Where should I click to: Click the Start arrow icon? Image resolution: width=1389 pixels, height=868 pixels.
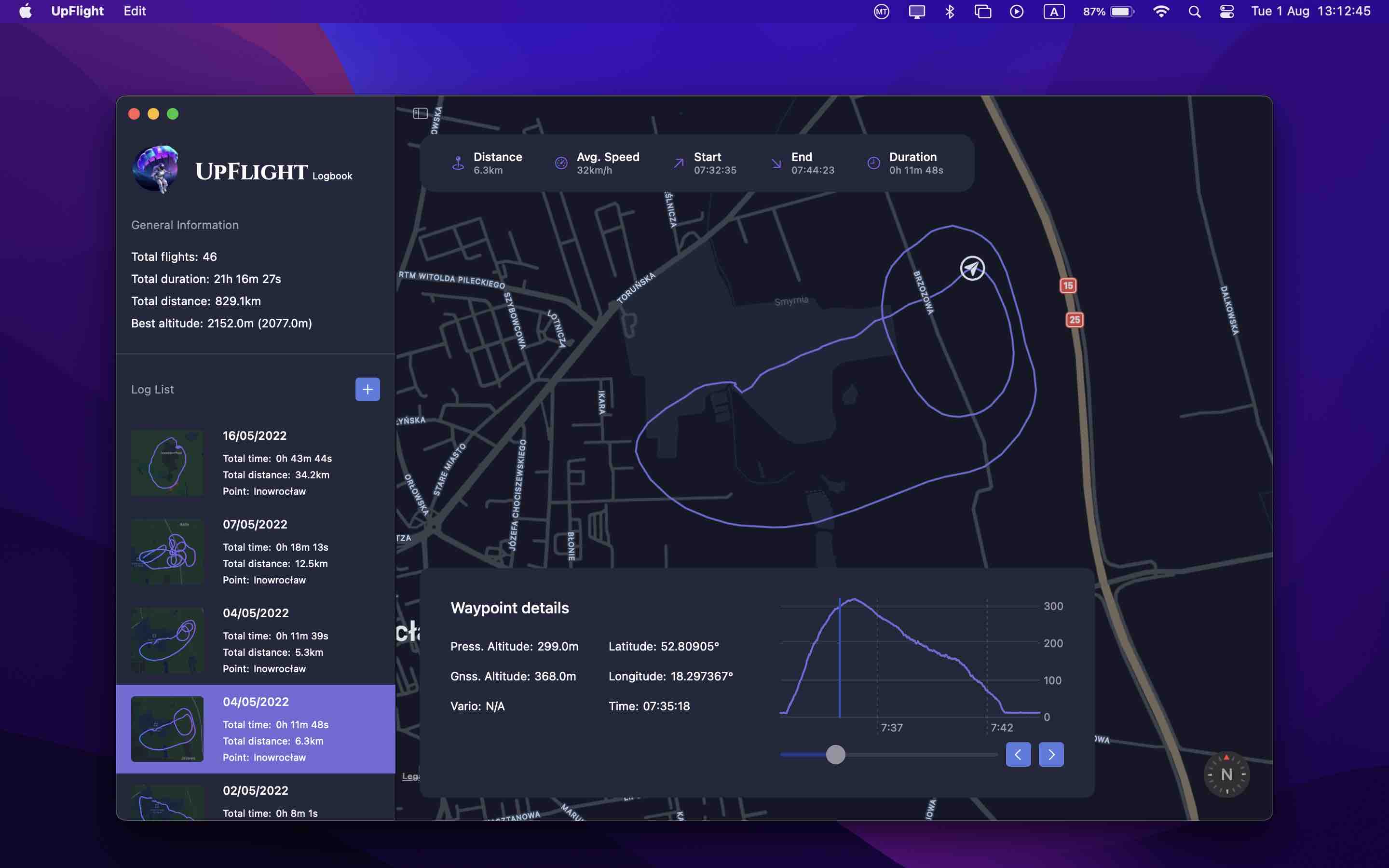coord(679,163)
